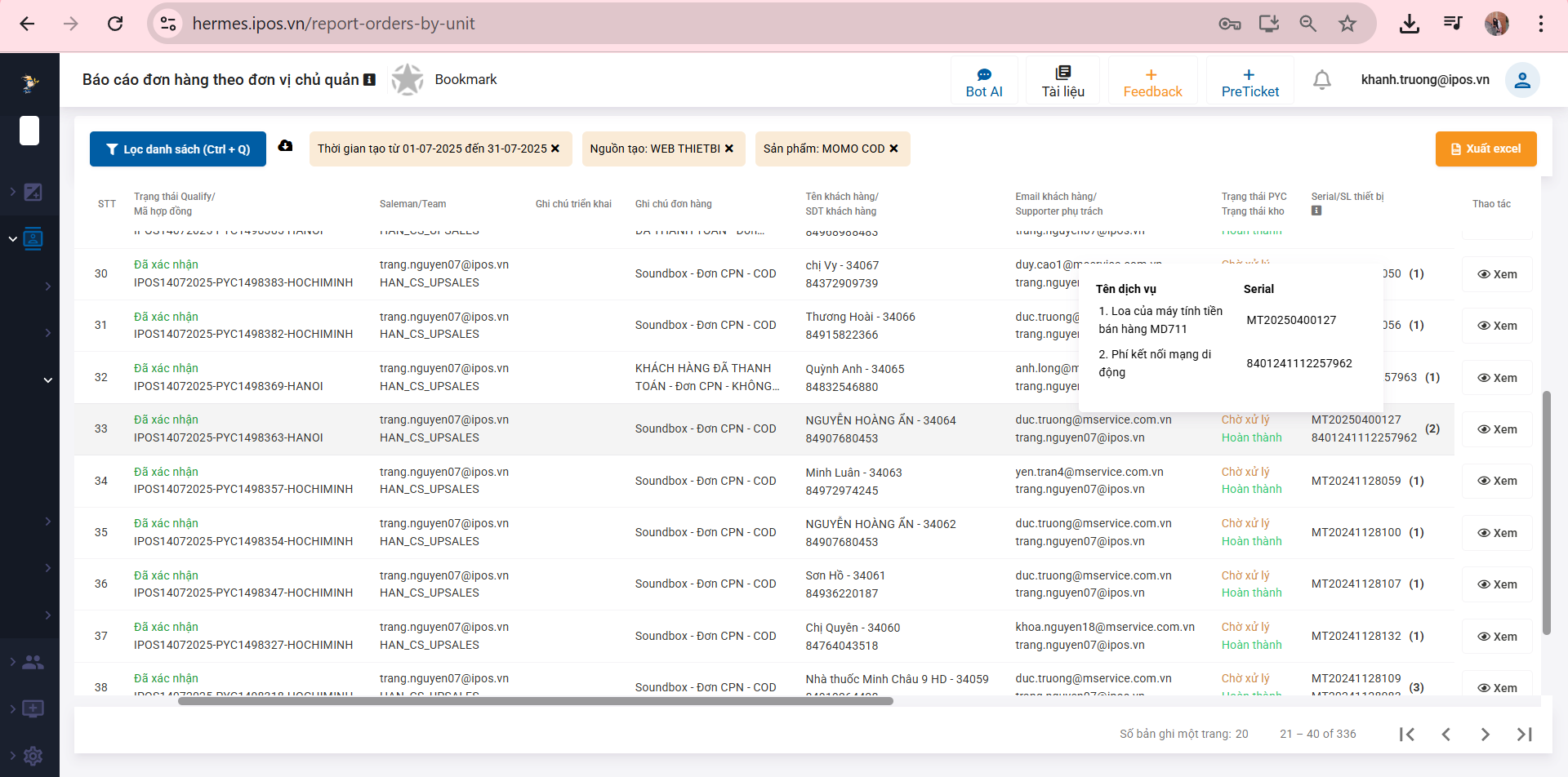This screenshot has width=1568, height=777.
Task: Open the Chrome profile avatar
Action: click(x=1497, y=24)
